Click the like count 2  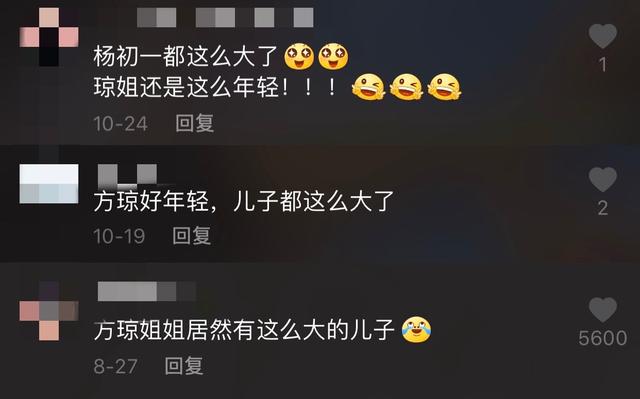pos(603,208)
